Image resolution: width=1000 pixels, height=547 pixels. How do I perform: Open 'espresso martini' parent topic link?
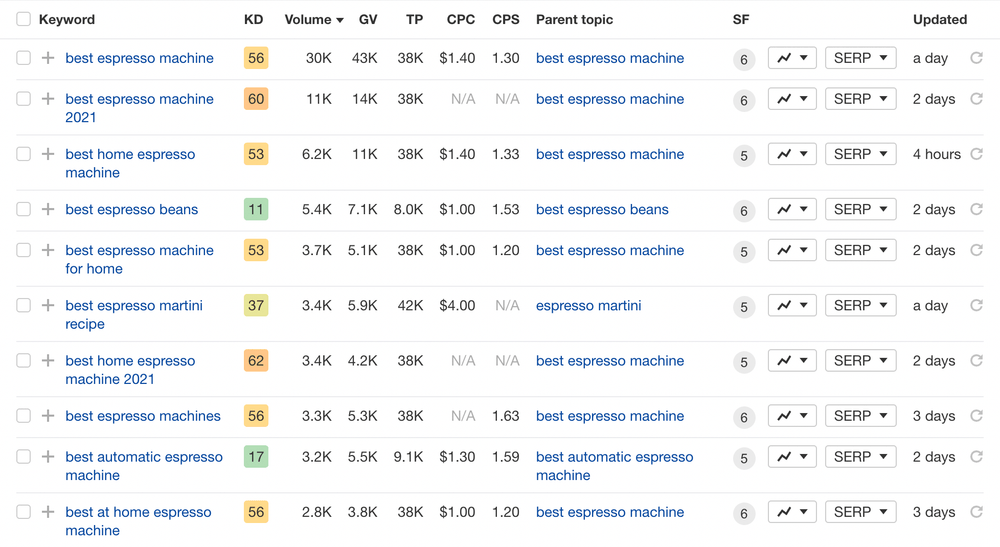pyautogui.click(x=588, y=305)
